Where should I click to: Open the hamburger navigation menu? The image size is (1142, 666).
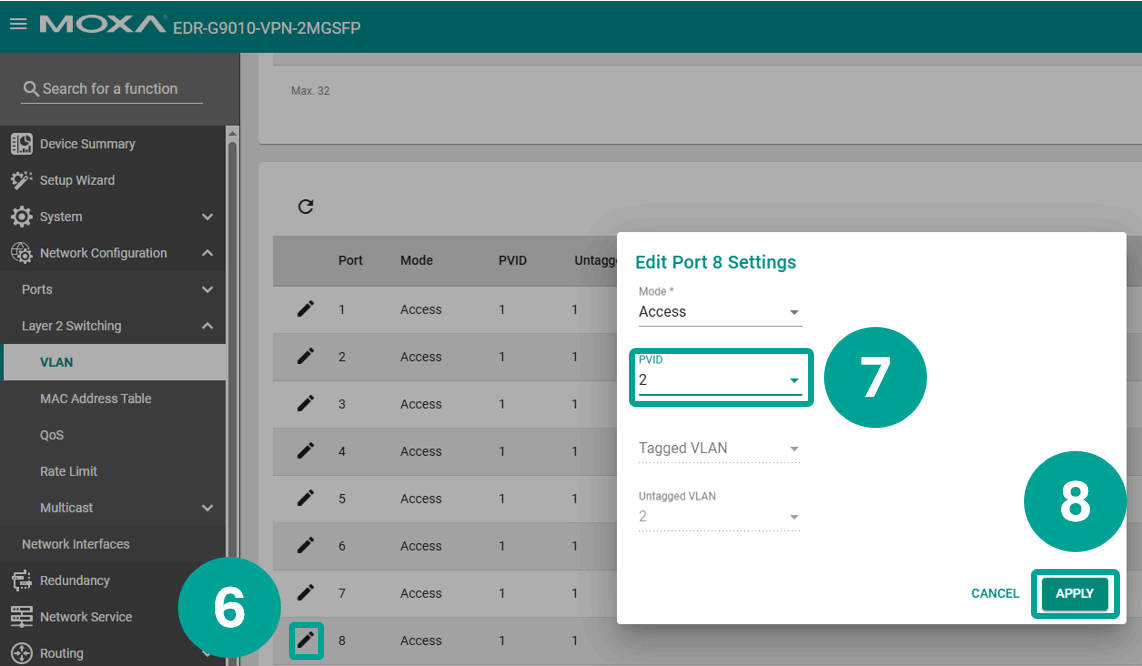pyautogui.click(x=18, y=25)
